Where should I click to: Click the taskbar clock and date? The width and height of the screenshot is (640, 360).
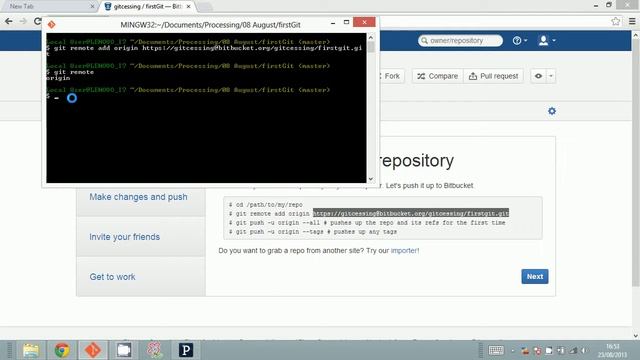(612, 351)
